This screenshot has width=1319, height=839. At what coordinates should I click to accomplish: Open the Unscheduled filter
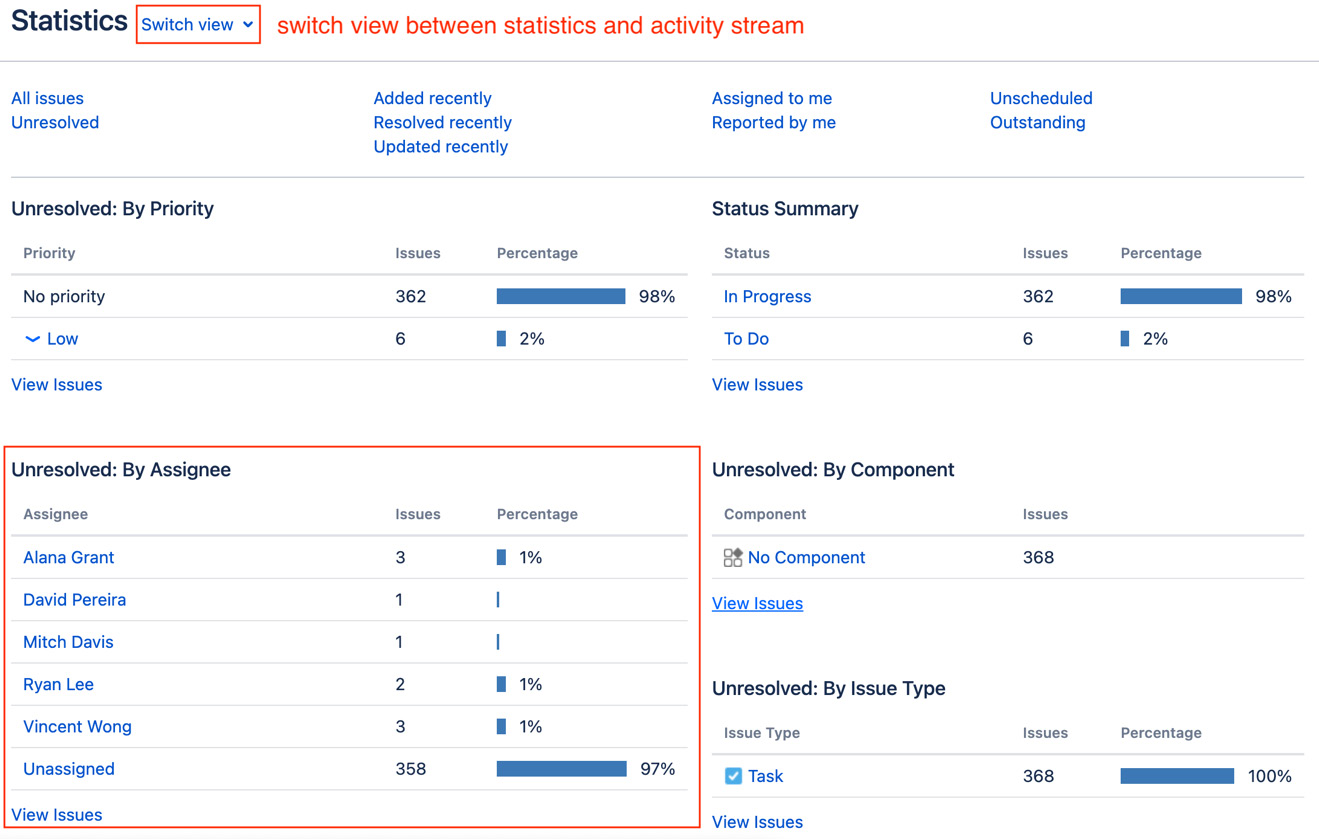[1041, 98]
